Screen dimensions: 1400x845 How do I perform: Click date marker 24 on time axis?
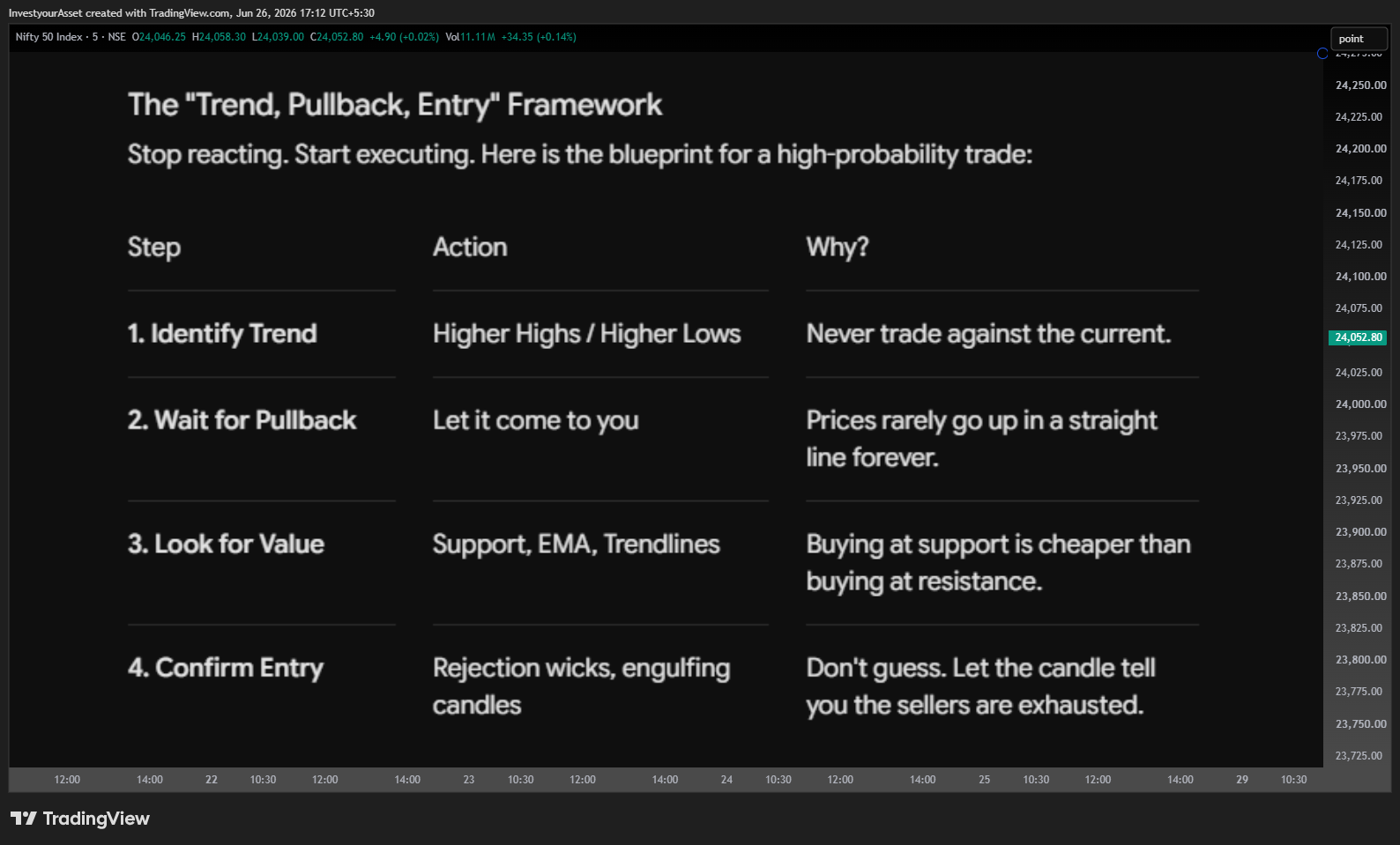tap(726, 780)
